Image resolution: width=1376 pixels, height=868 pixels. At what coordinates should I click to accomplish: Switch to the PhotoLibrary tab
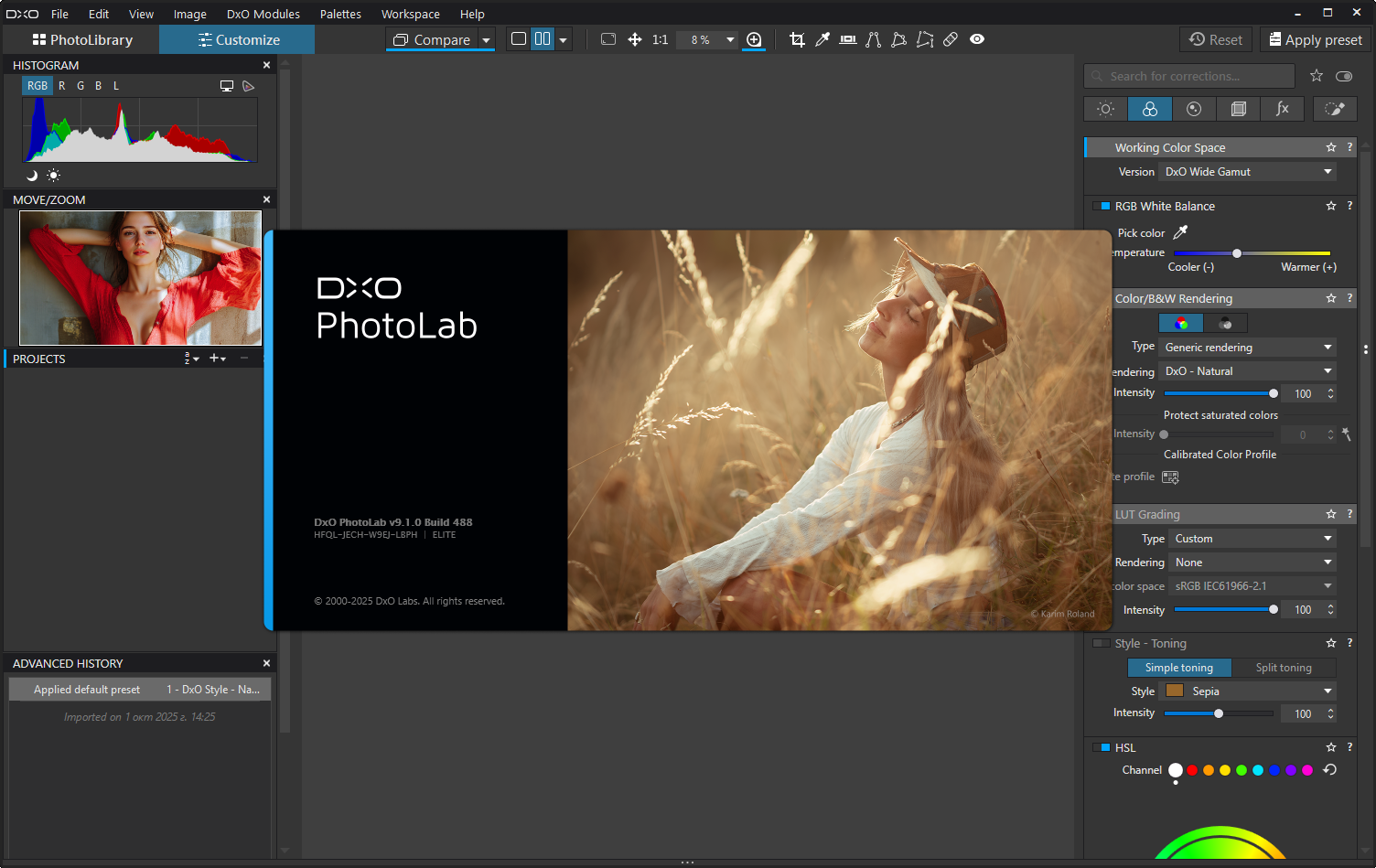[x=82, y=39]
